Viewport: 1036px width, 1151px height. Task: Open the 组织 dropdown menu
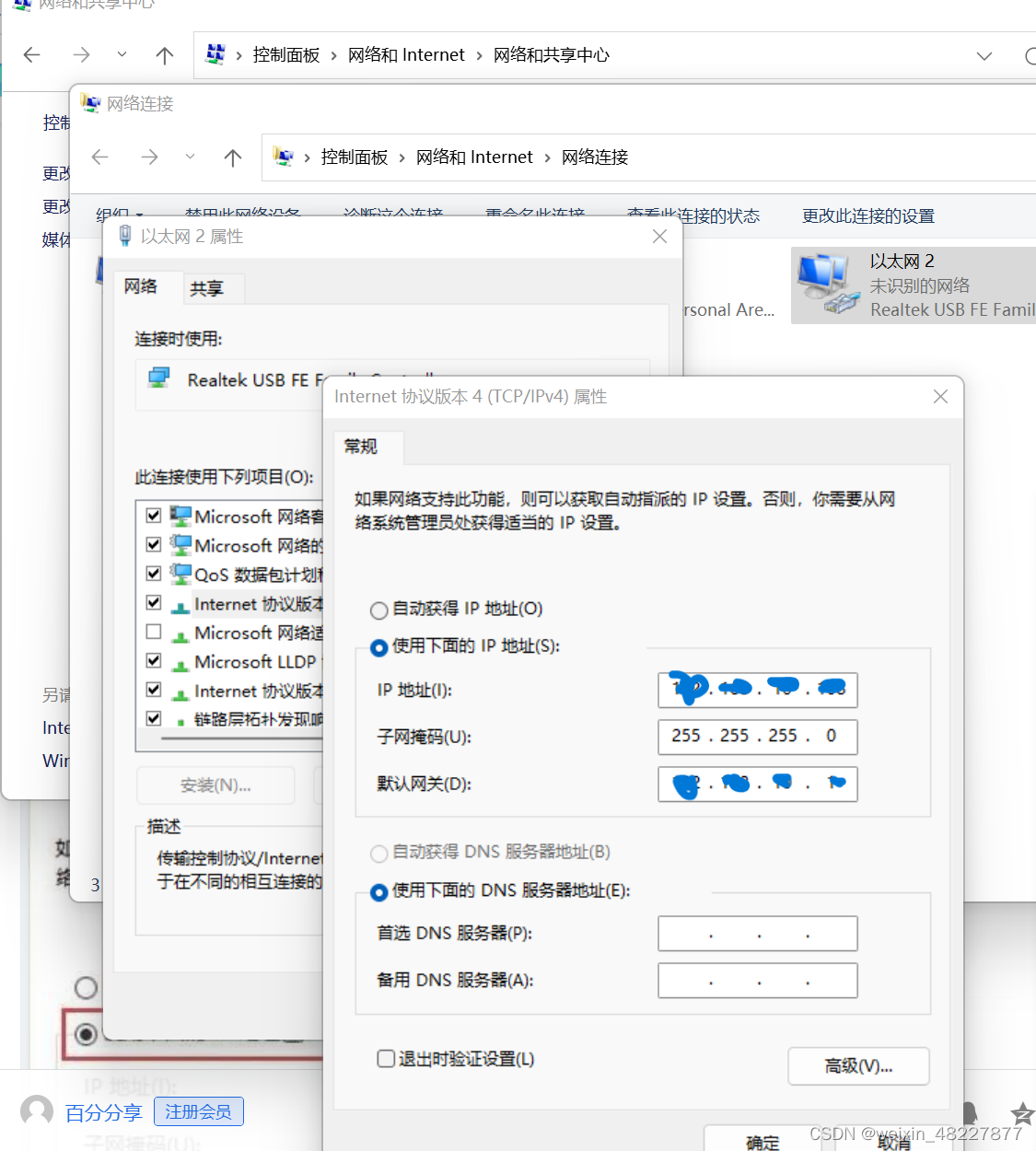click(119, 215)
